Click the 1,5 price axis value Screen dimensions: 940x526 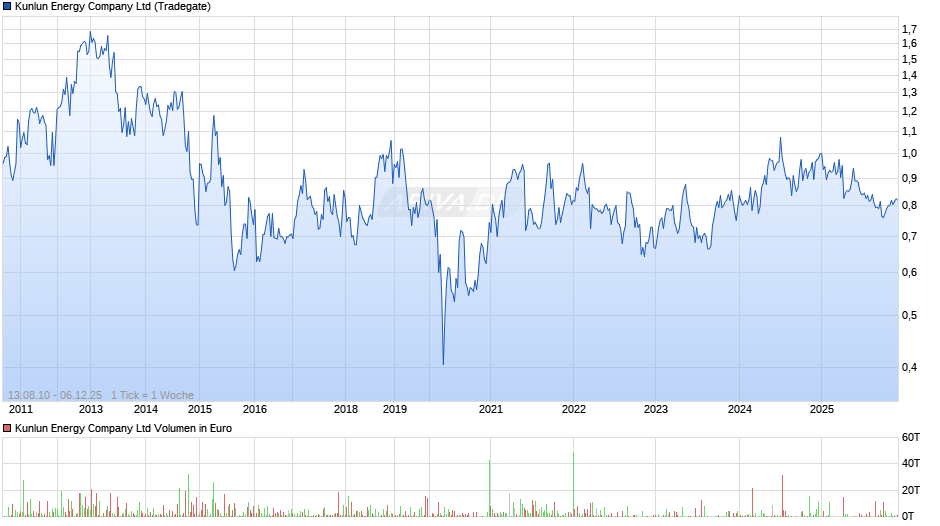tap(909, 59)
